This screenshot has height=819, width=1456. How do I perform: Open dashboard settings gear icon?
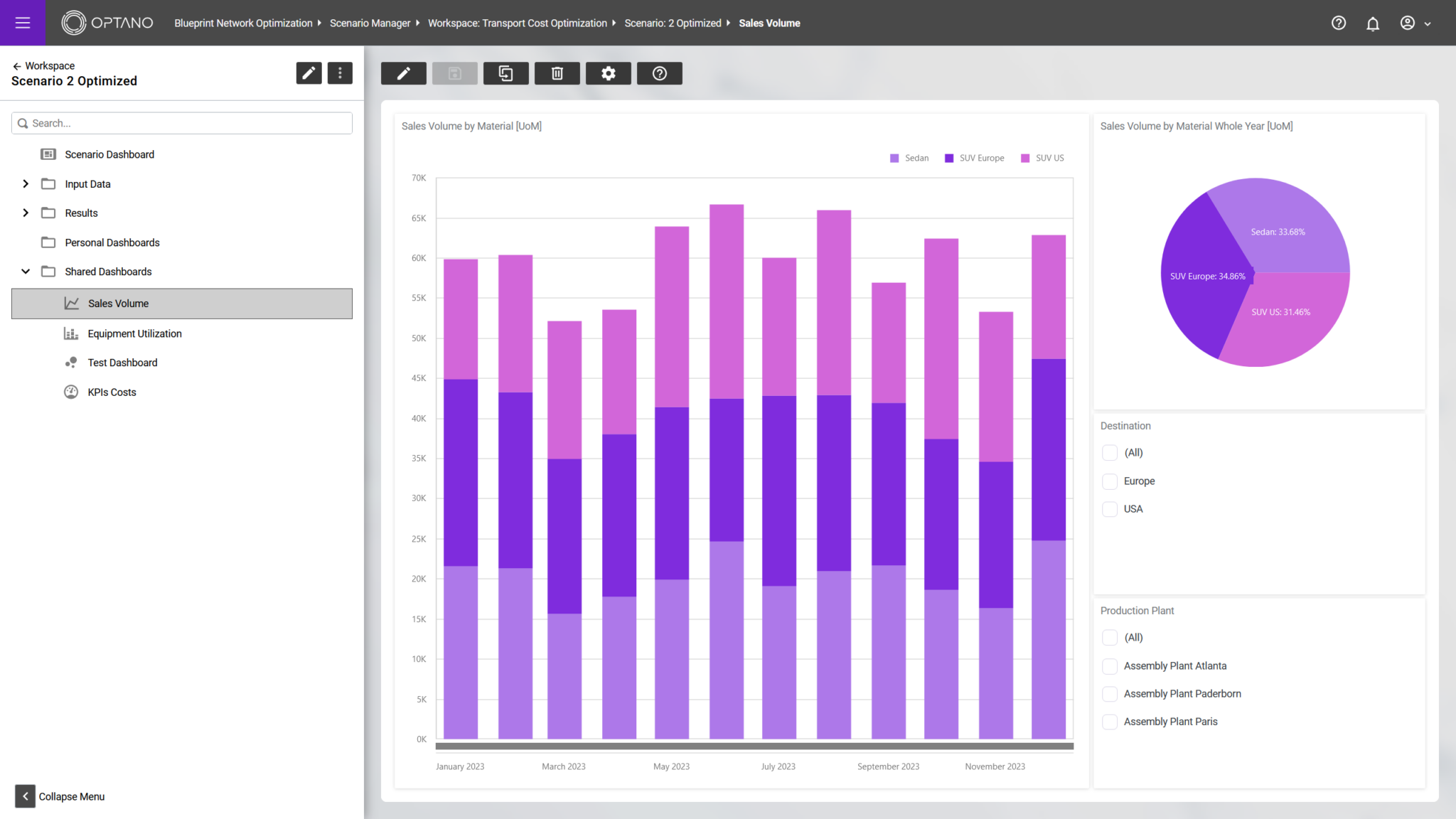pyautogui.click(x=608, y=73)
